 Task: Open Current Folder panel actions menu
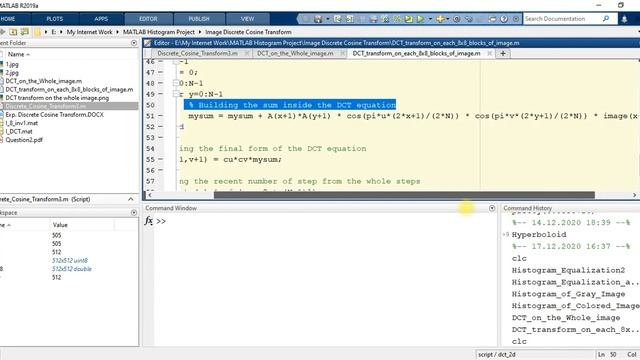point(134,43)
